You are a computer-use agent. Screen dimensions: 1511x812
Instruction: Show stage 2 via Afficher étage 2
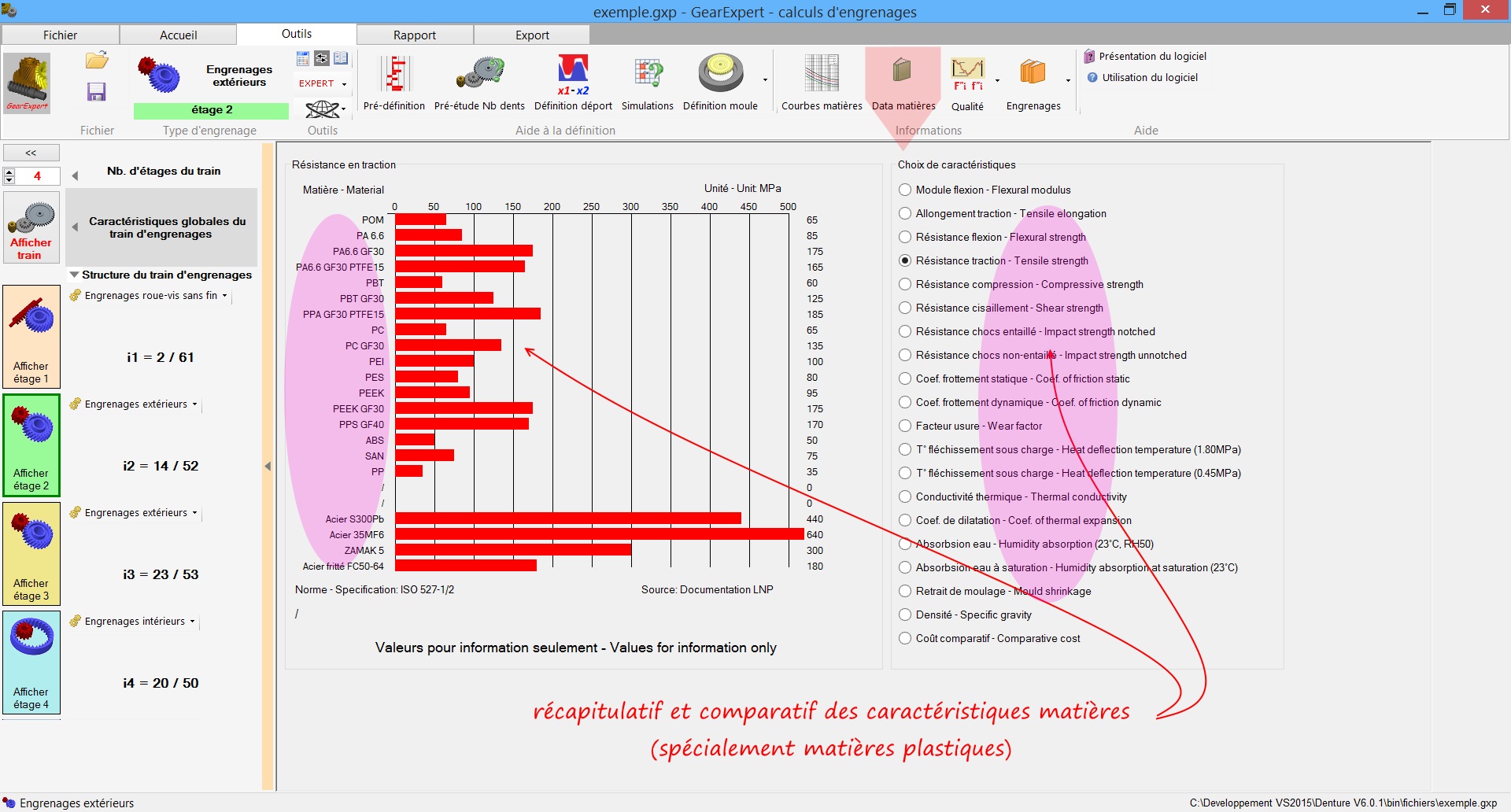click(31, 445)
